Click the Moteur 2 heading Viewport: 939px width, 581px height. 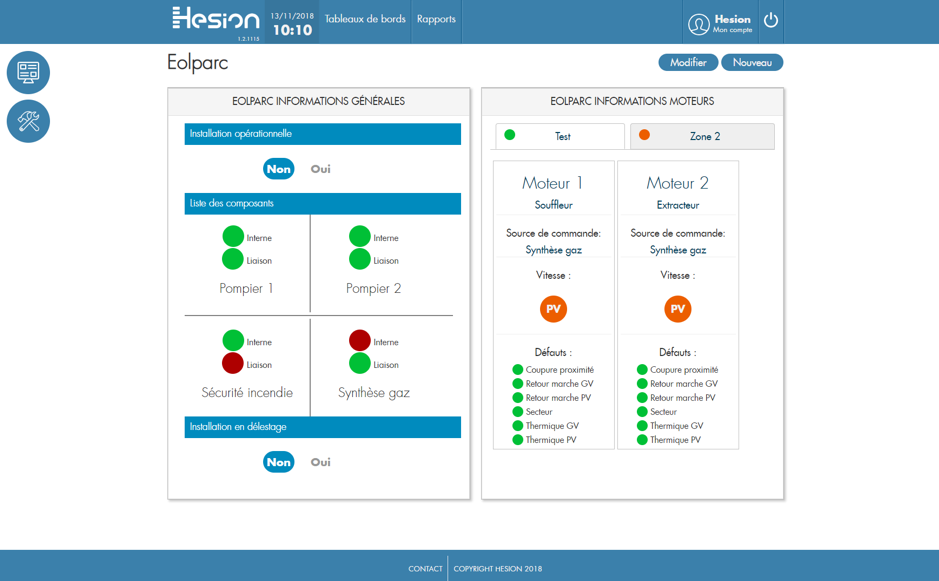(677, 183)
